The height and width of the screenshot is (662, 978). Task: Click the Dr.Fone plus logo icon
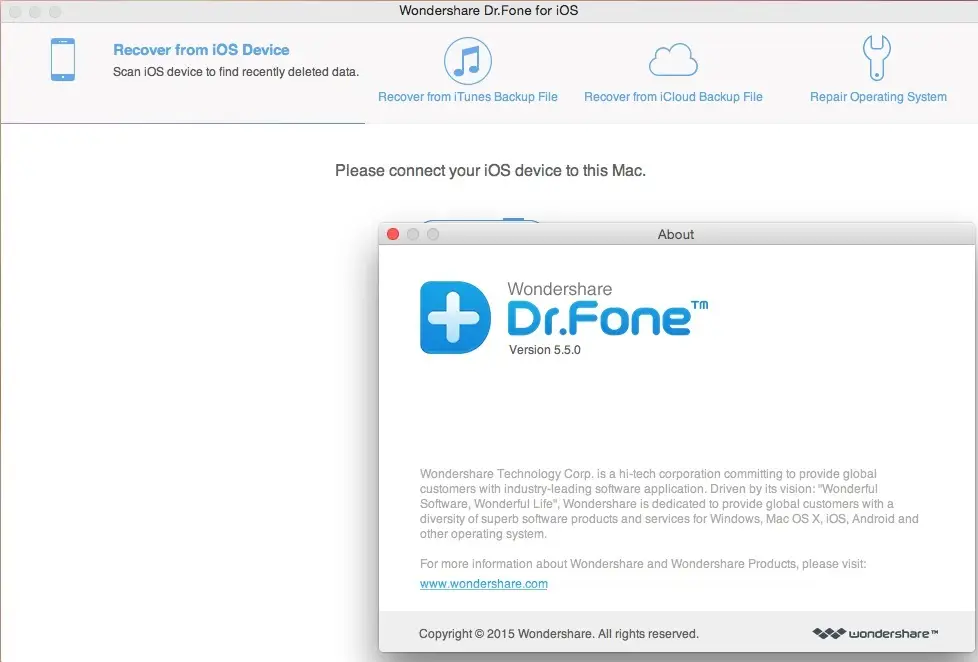coord(455,317)
